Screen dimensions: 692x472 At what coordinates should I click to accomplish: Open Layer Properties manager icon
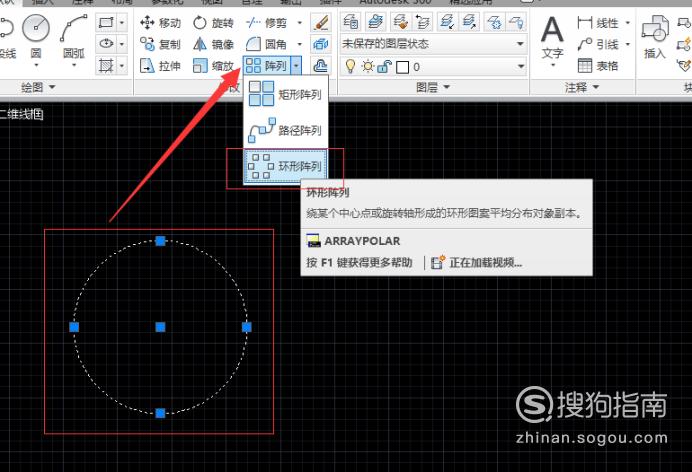pos(351,22)
